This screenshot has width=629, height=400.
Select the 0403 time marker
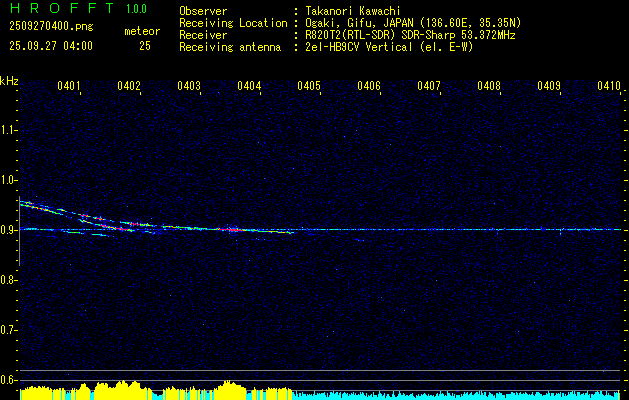tap(189, 87)
